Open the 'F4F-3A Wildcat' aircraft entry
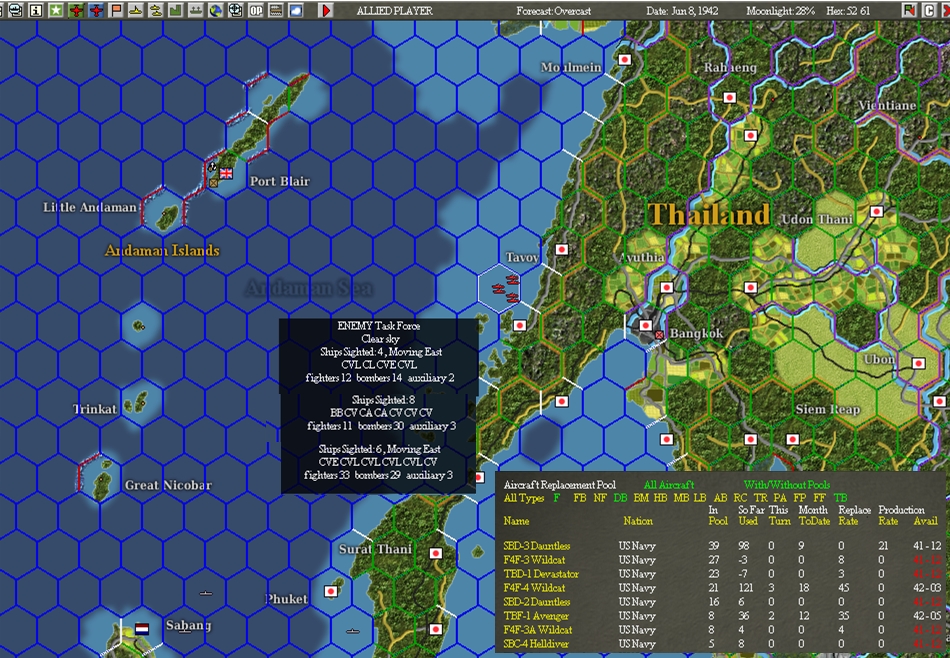Viewport: 950px width, 658px height. (538, 630)
